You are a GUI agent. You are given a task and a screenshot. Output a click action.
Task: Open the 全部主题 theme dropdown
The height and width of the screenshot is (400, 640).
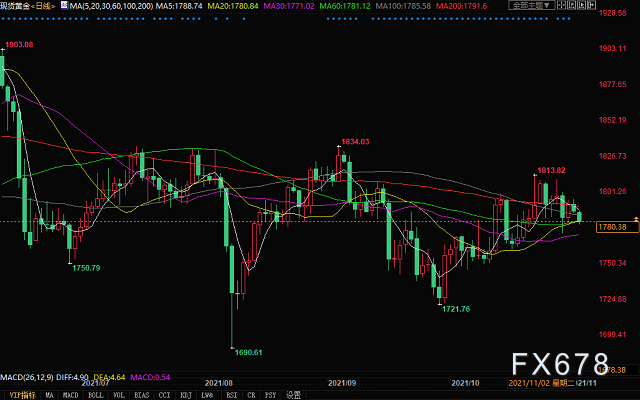point(531,5)
